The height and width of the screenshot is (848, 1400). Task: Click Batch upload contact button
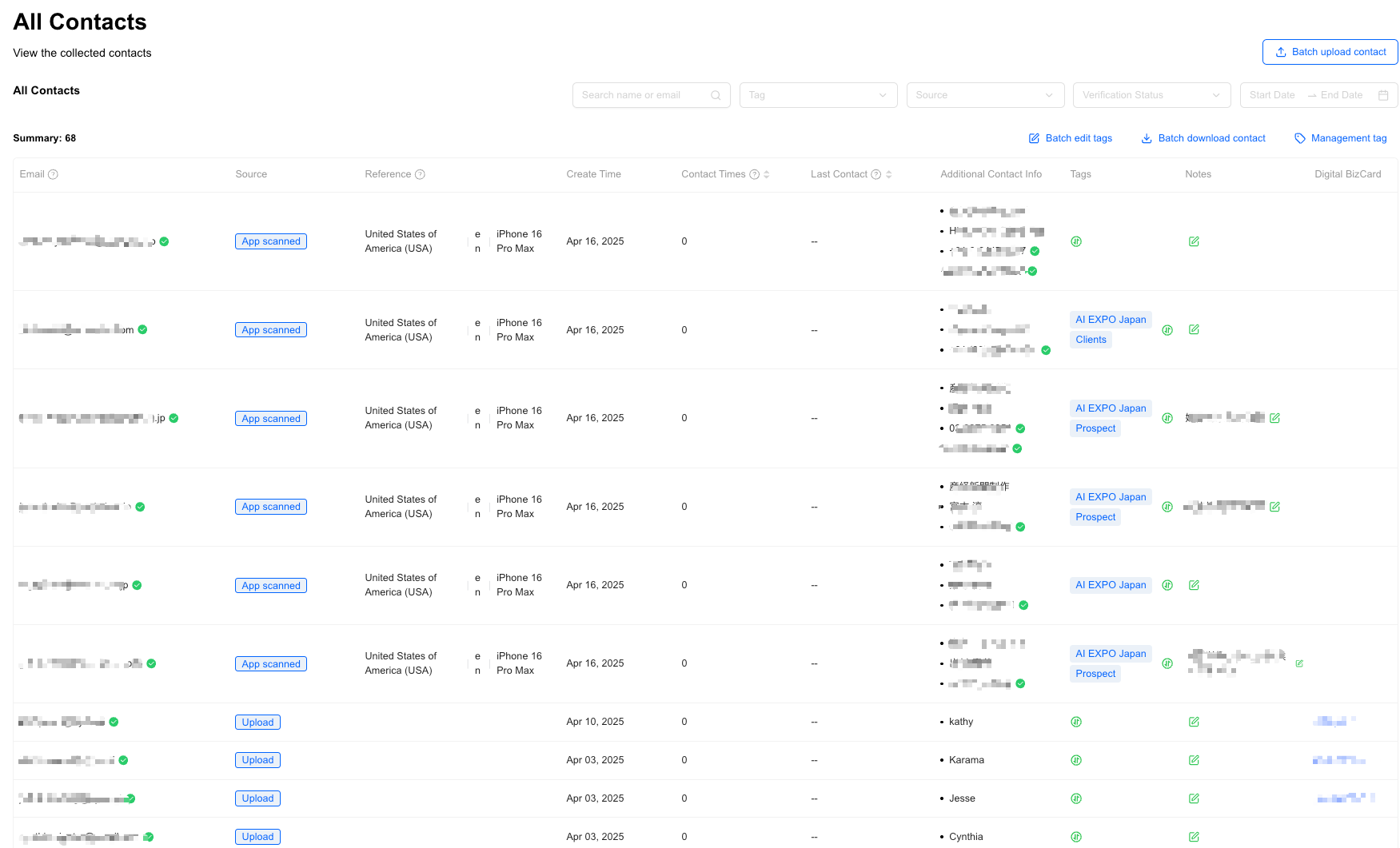click(1330, 52)
